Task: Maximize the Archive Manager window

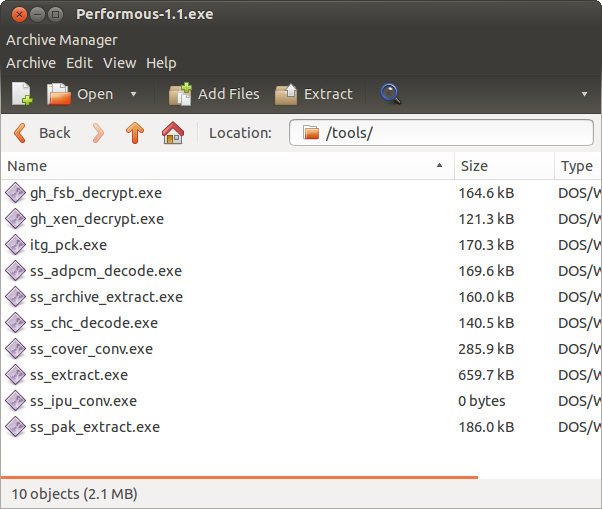Action: pyautogui.click(x=56, y=15)
